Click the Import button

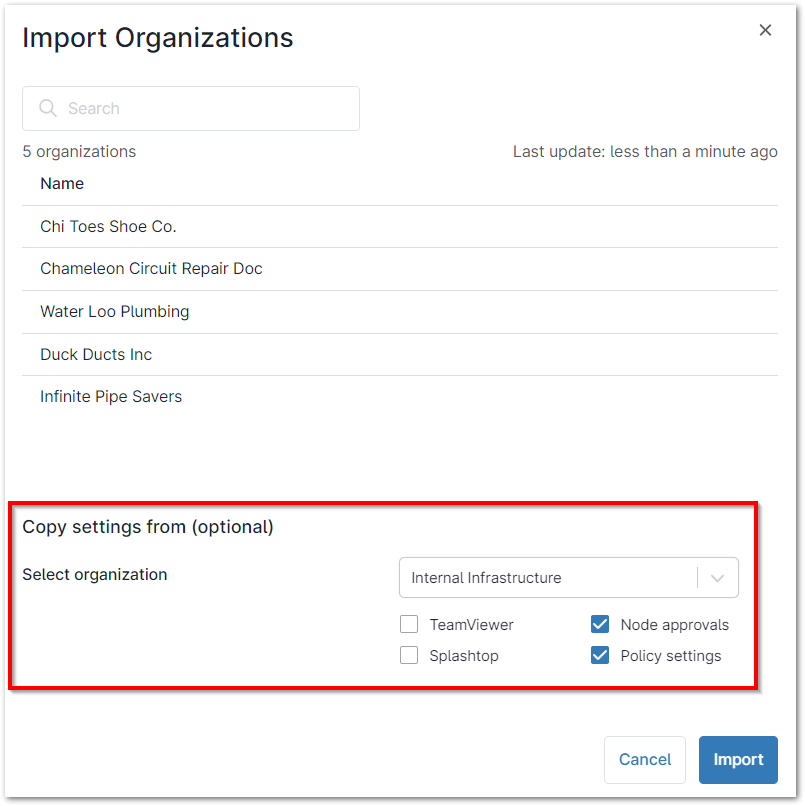[738, 759]
